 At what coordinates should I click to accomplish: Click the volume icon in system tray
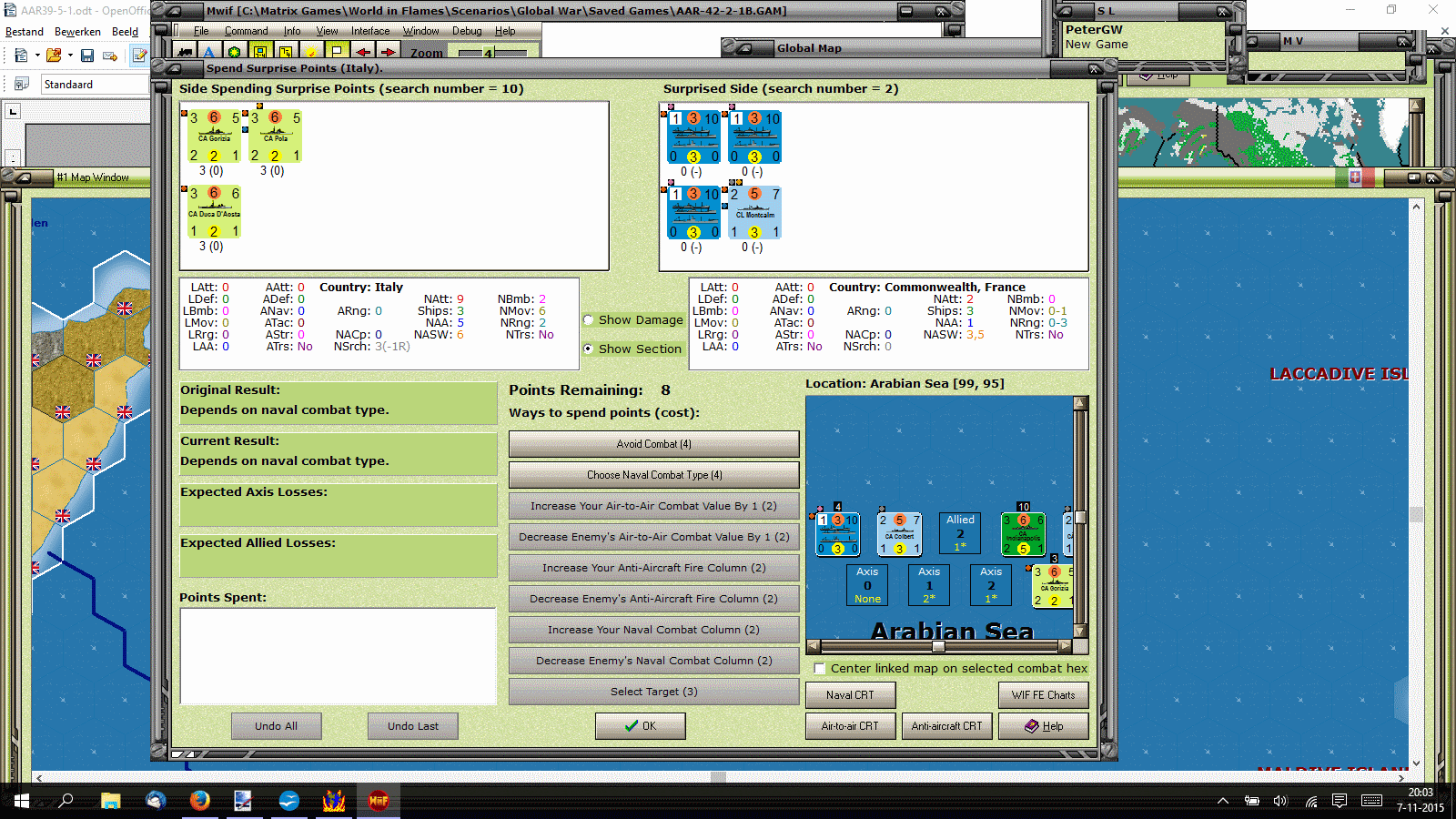(x=1280, y=801)
